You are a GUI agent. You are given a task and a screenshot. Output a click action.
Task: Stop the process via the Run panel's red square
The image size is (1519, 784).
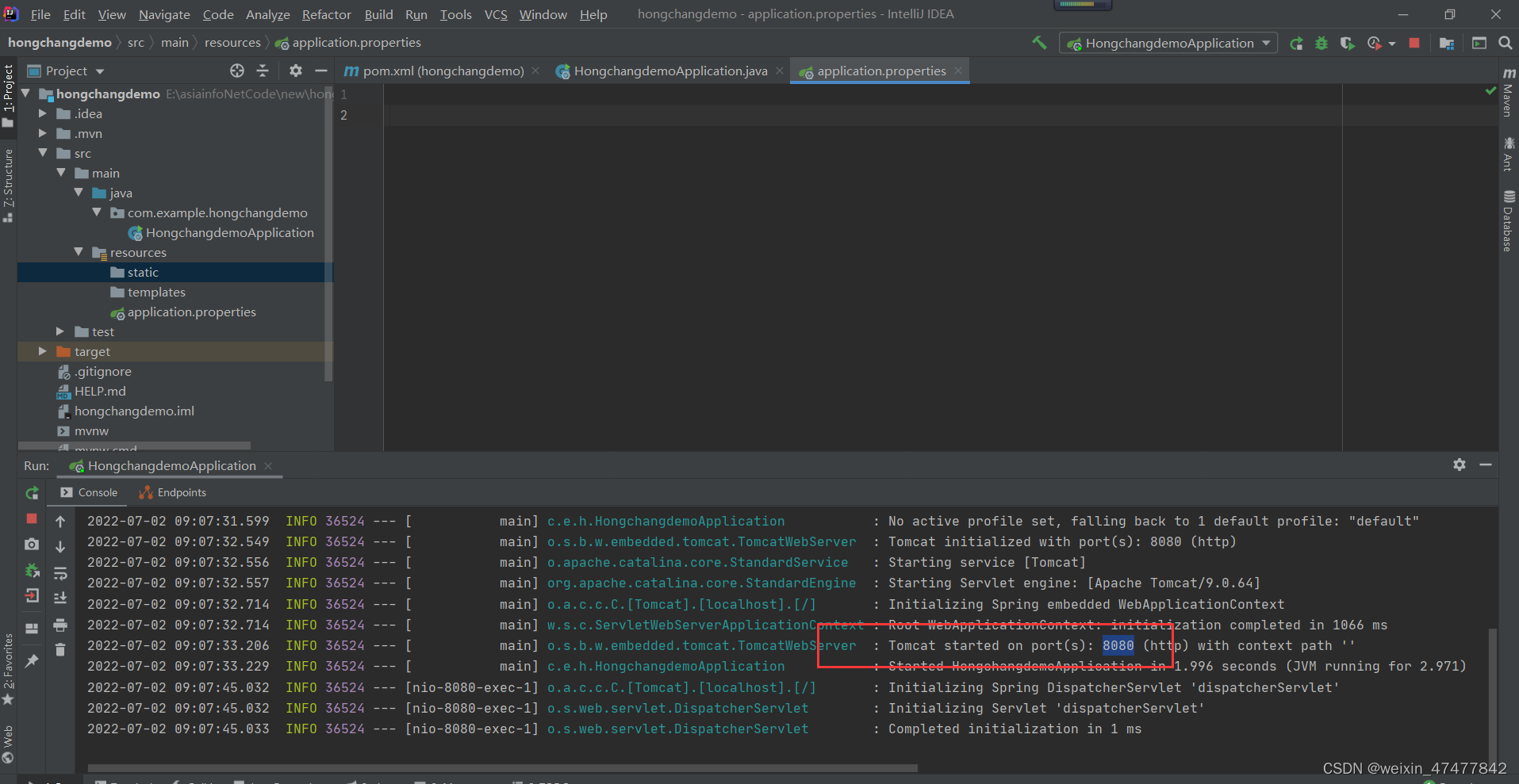[x=32, y=518]
